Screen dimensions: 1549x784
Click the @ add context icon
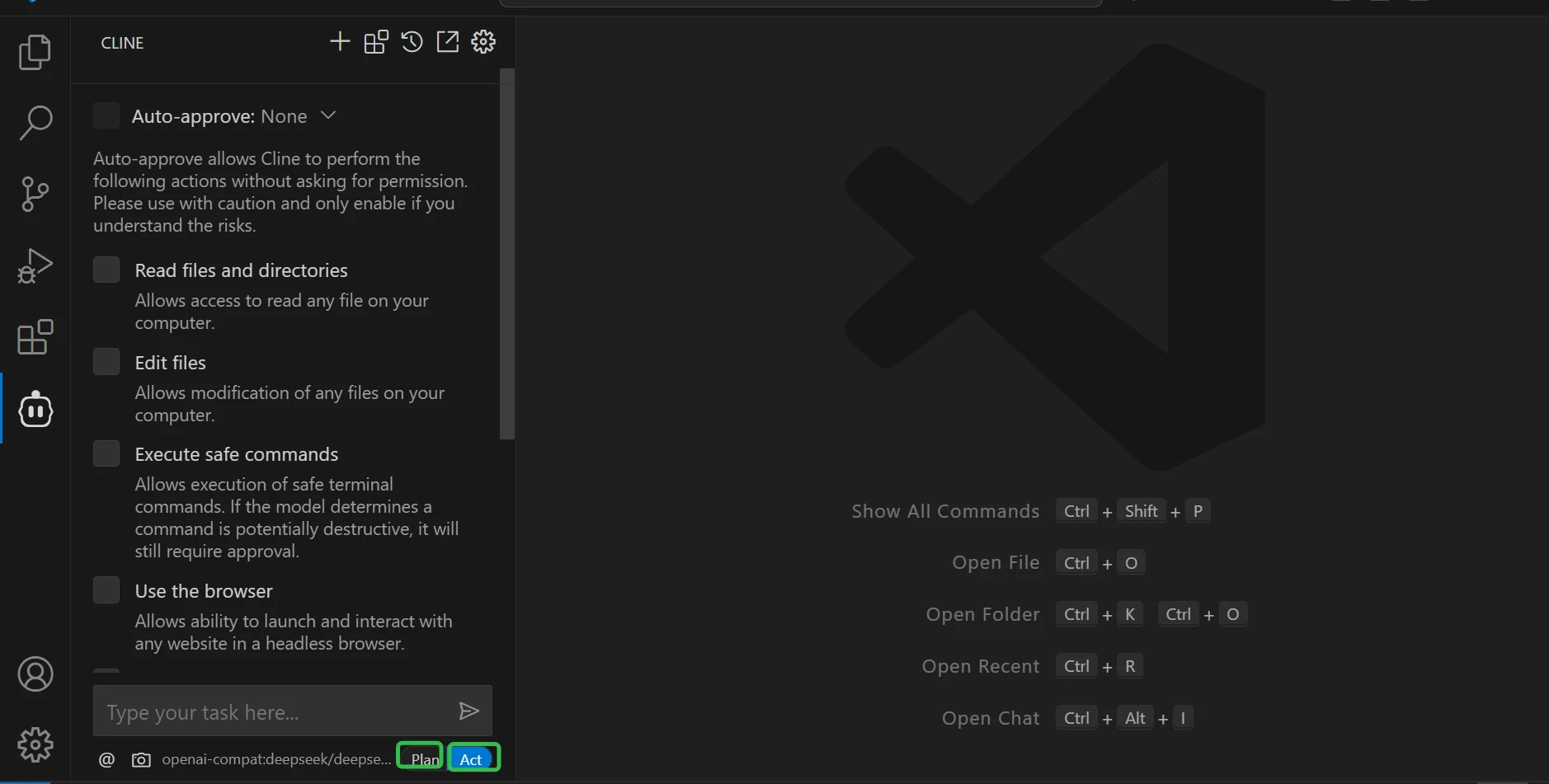[106, 759]
